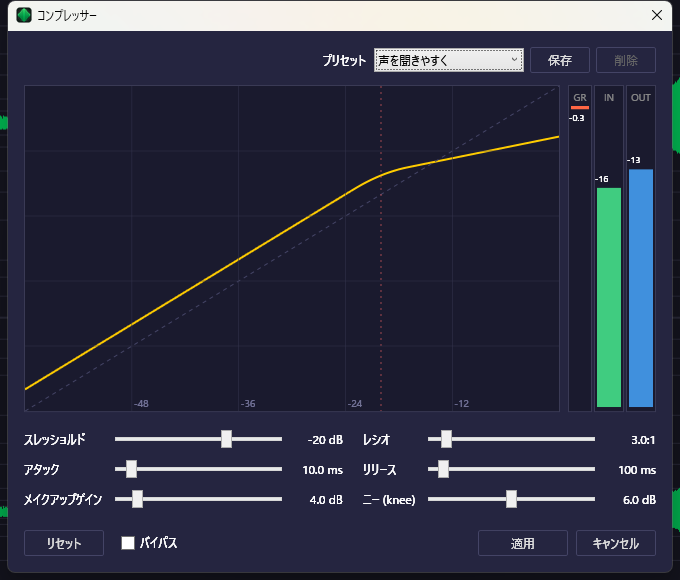Screen dimensions: 680x580
Task: Click the green IN level meter
Action: pyautogui.click(x=608, y=297)
